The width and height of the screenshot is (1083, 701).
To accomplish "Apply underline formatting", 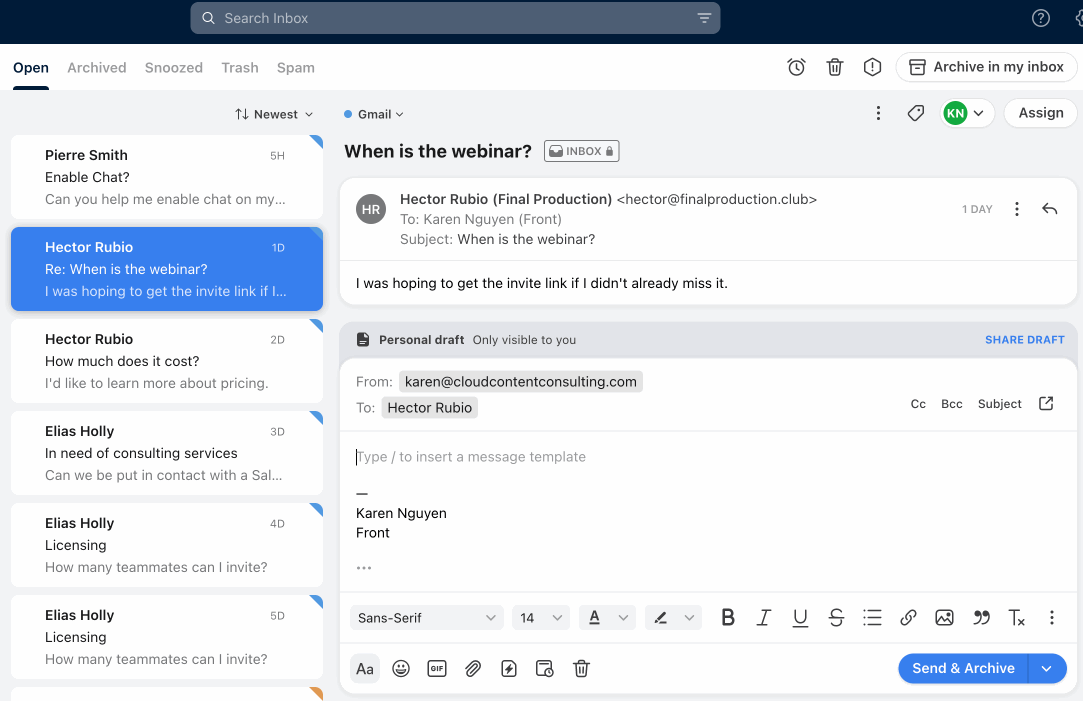I will (800, 617).
